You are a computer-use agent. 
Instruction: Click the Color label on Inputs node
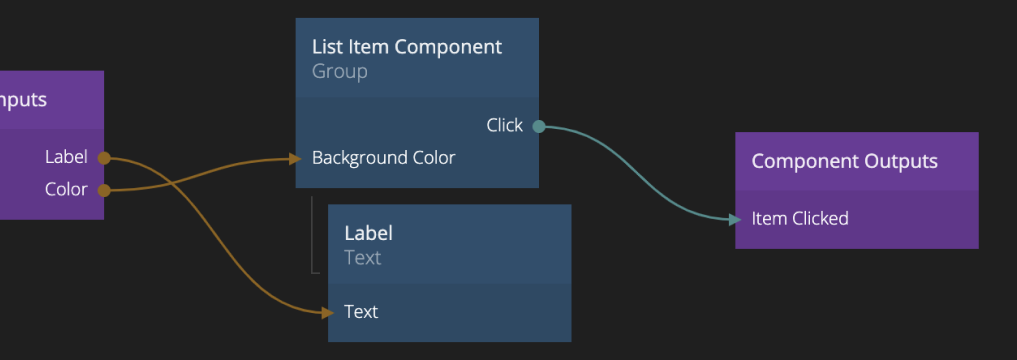(66, 189)
